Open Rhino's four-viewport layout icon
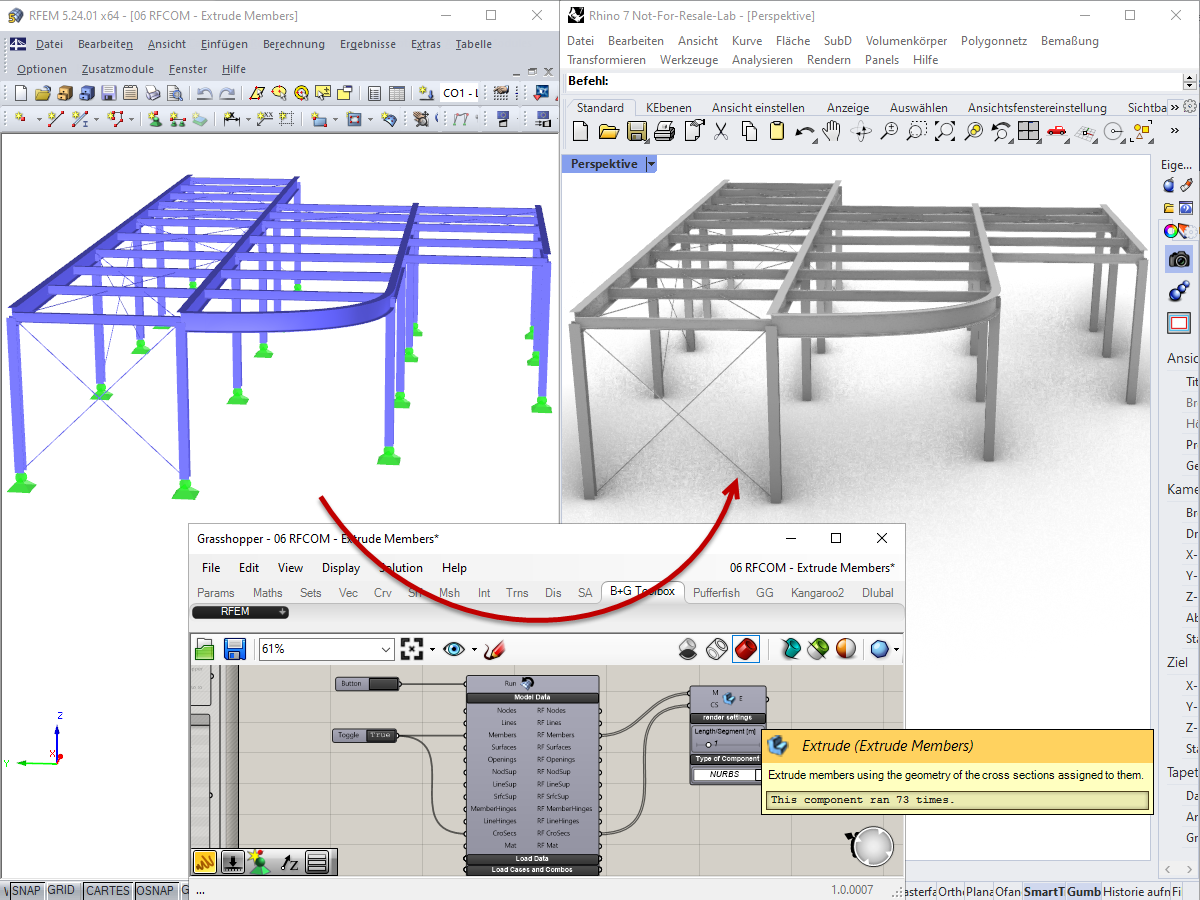This screenshot has width=1200, height=900. 1028,131
